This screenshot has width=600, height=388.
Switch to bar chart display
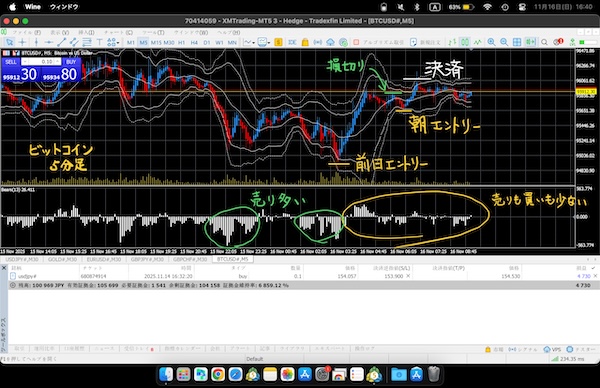coord(452,42)
